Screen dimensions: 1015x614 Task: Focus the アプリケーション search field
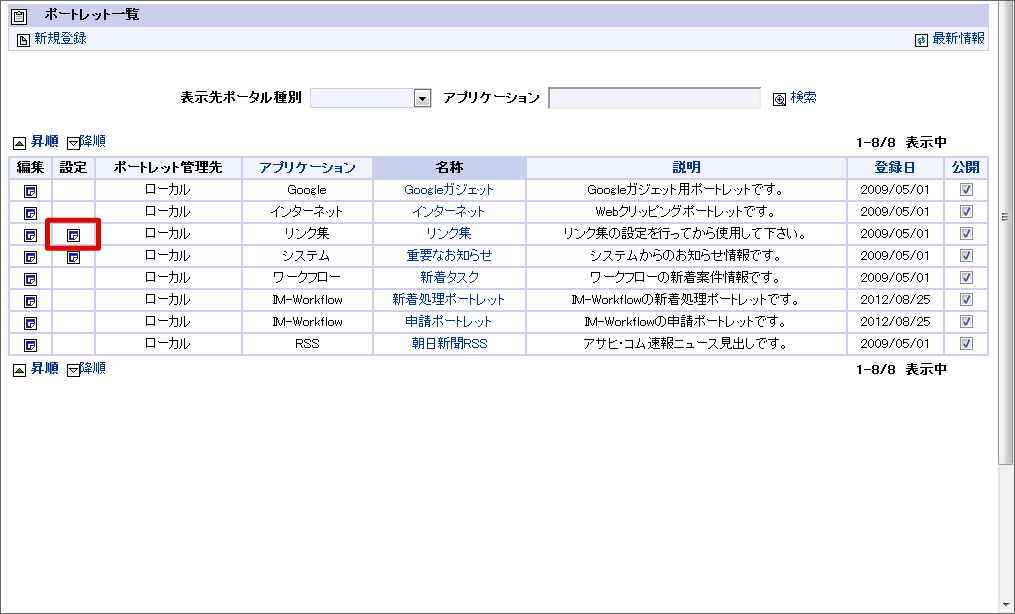(654, 98)
